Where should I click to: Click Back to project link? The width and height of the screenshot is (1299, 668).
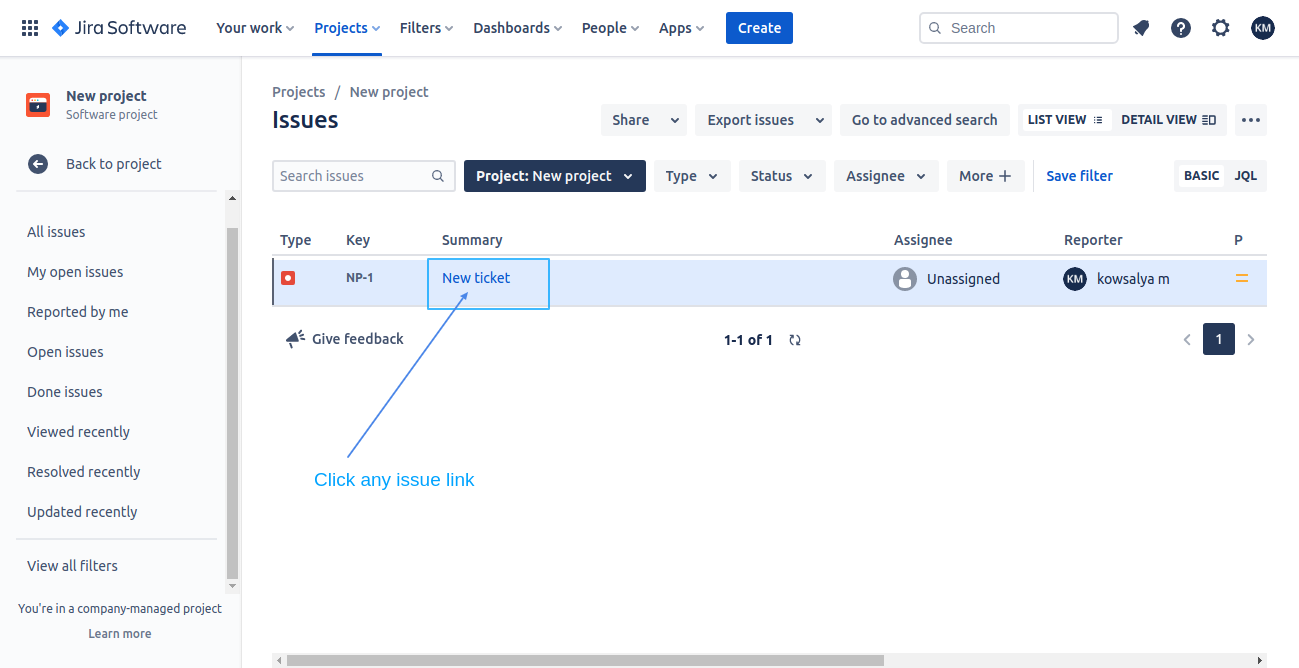coord(114,164)
